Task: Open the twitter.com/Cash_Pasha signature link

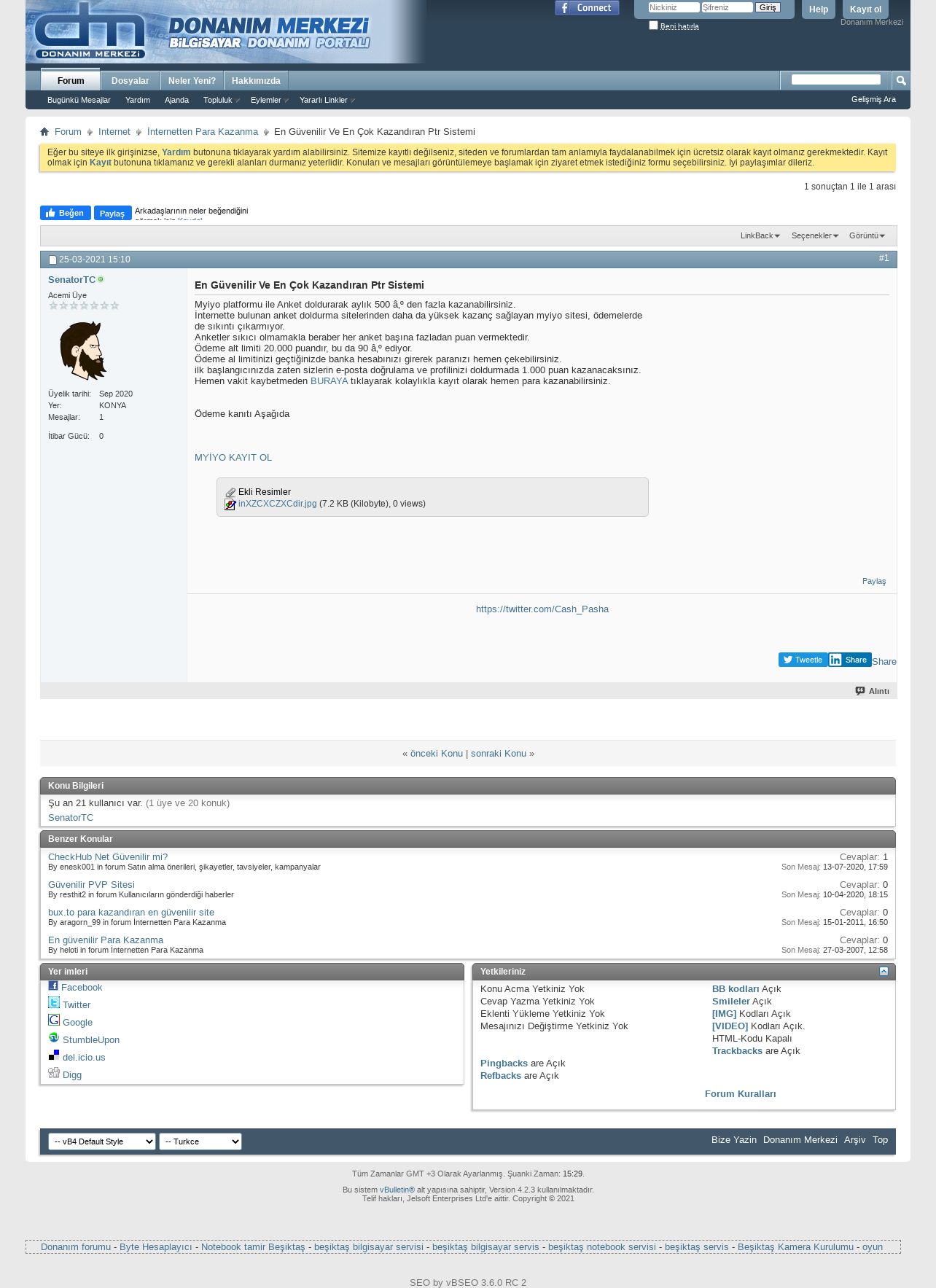Action: coord(542,609)
